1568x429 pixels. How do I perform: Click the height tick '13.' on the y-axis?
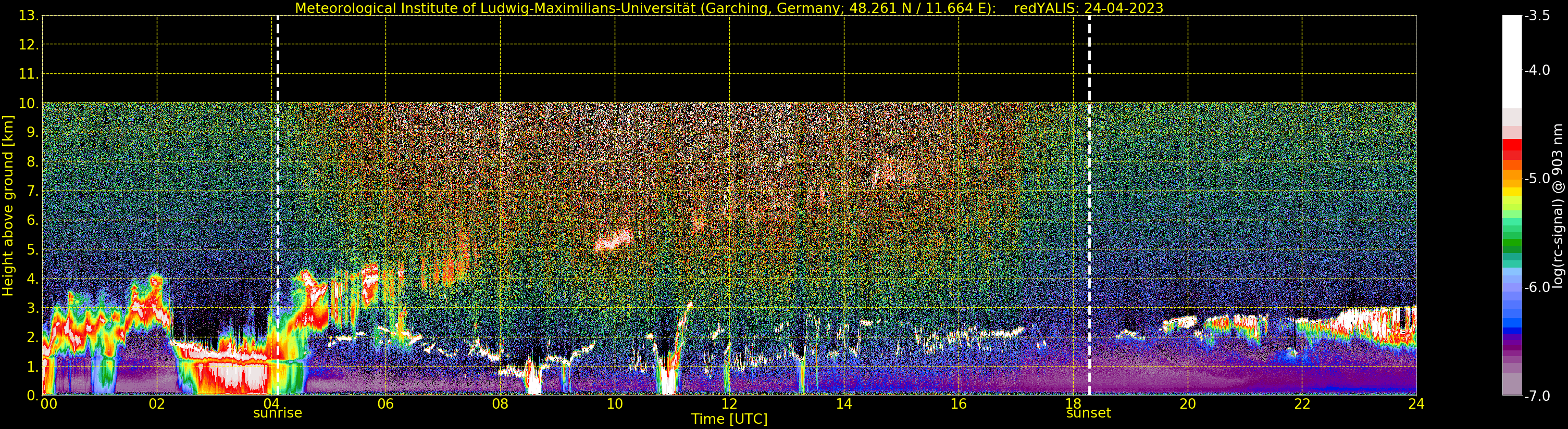coord(29,16)
